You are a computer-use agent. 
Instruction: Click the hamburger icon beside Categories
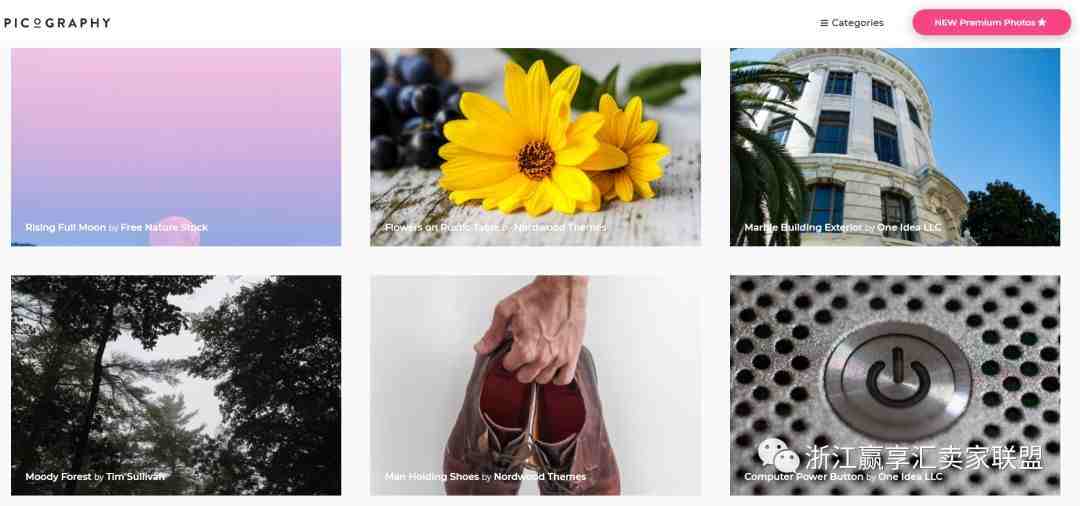pos(824,23)
